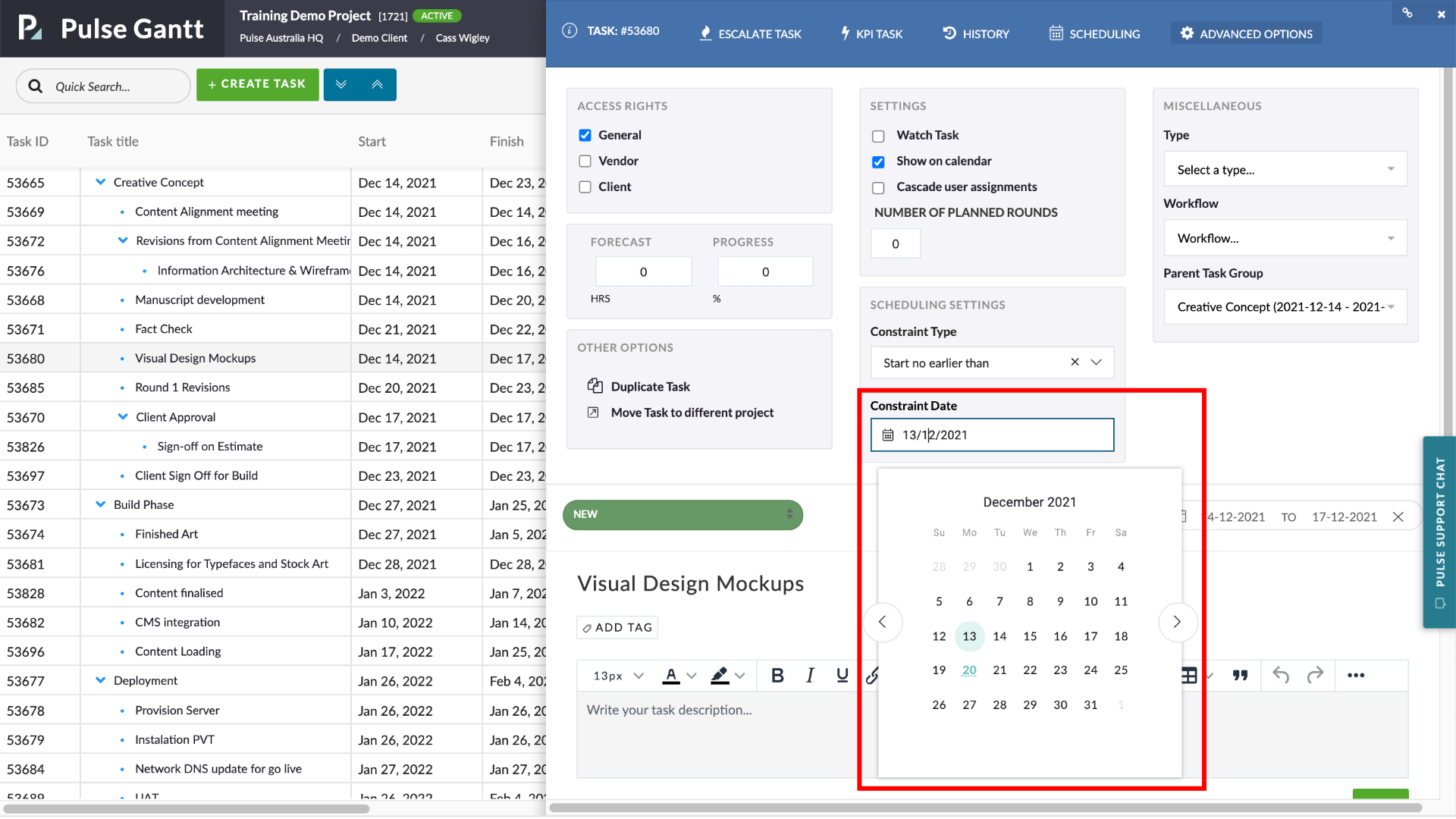
Task: Click the Duplicate Task icon
Action: pyautogui.click(x=595, y=386)
